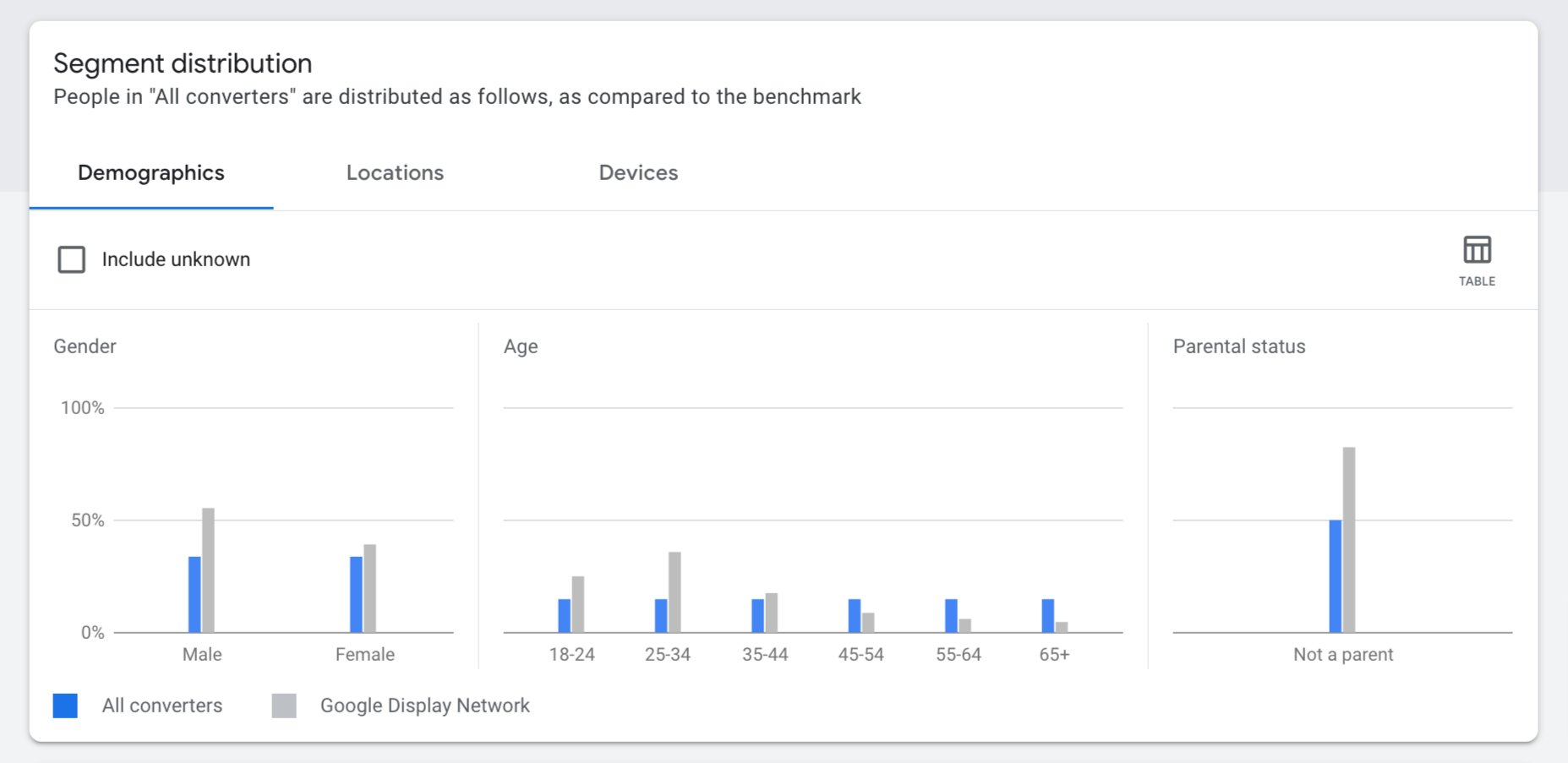This screenshot has height=763, width=1568.
Task: Click the blue All converters legend swatch
Action: click(x=65, y=706)
